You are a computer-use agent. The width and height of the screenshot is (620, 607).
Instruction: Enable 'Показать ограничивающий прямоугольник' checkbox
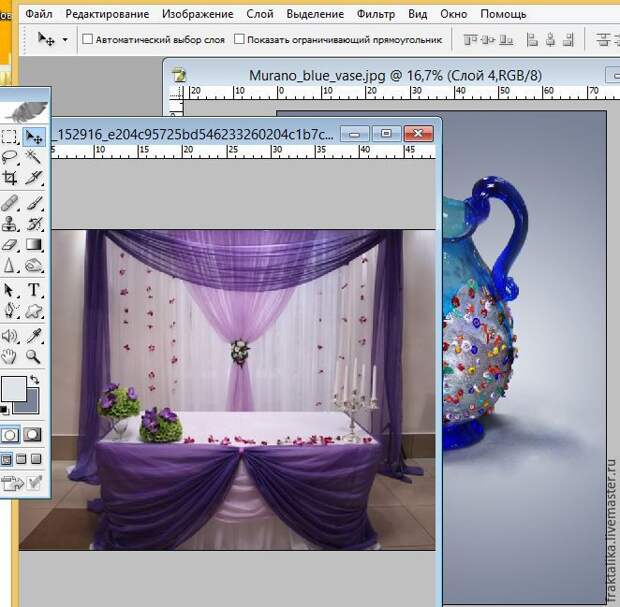(239, 39)
